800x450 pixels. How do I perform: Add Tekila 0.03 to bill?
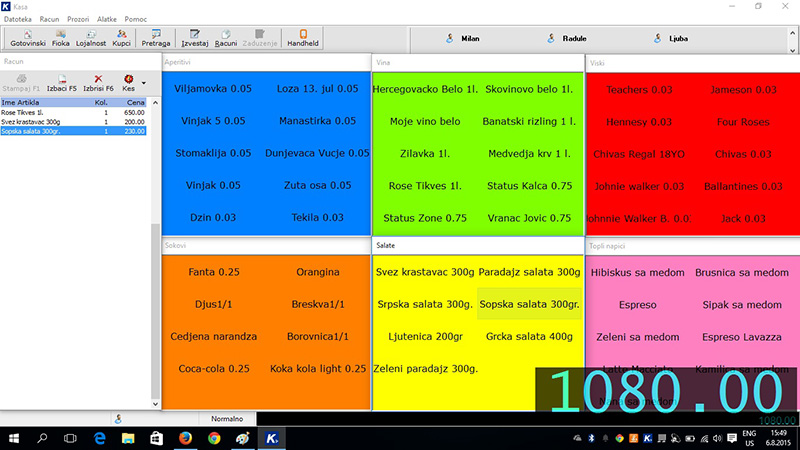click(317, 217)
